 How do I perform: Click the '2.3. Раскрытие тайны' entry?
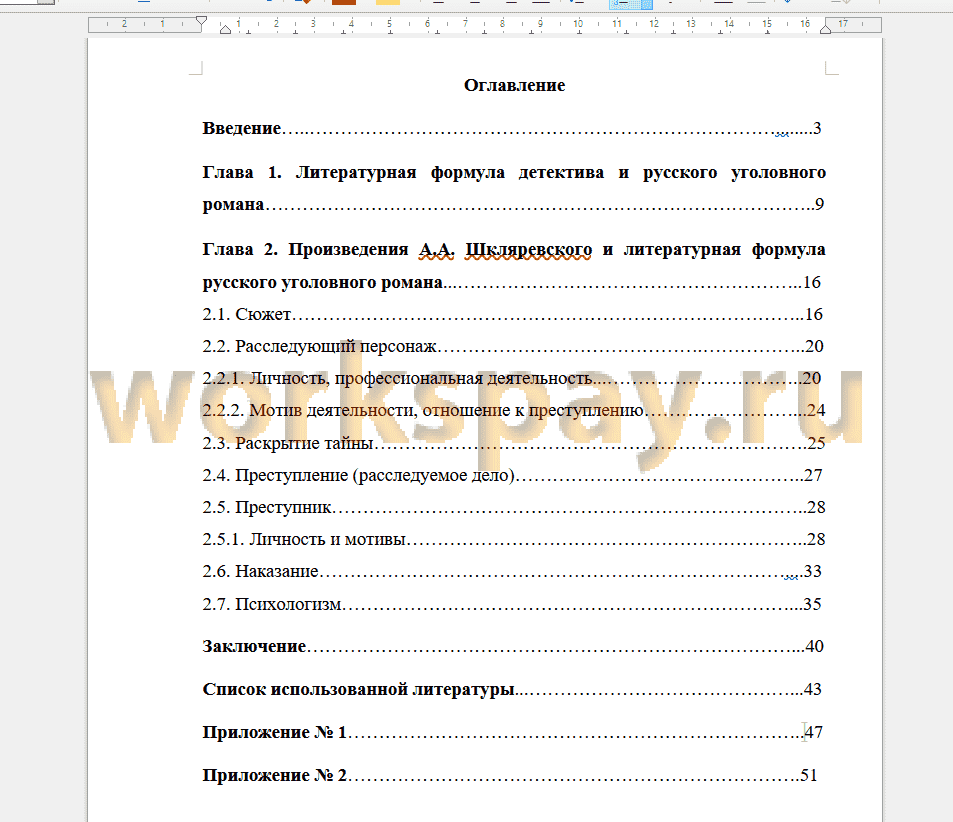pos(514,443)
